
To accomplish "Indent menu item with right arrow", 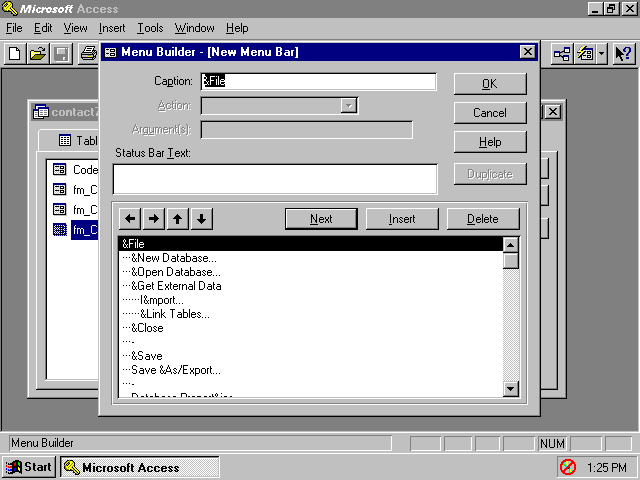I will 154,219.
